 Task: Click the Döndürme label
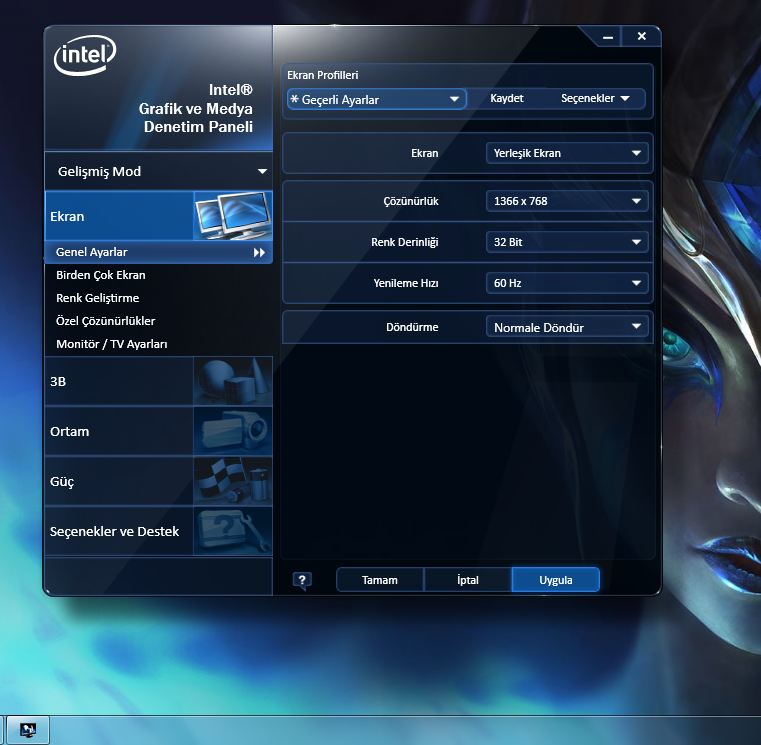pyautogui.click(x=412, y=327)
